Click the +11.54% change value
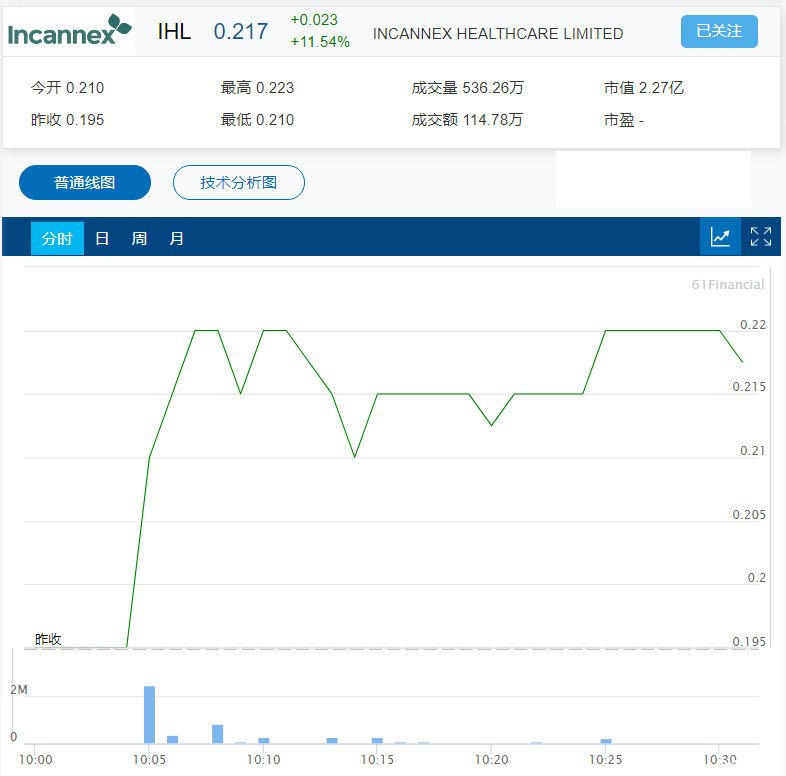Viewport: 786px width, 776px height. coord(320,42)
